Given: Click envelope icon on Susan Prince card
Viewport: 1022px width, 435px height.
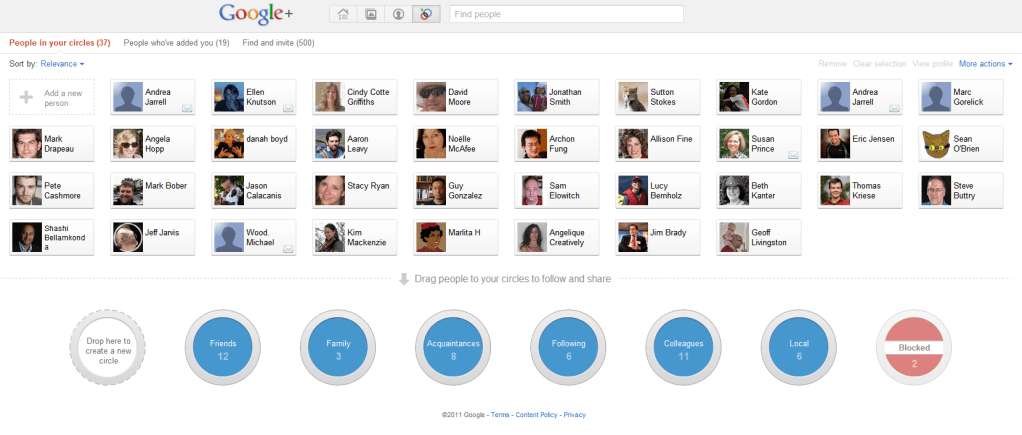Looking at the screenshot, I should pos(793,155).
